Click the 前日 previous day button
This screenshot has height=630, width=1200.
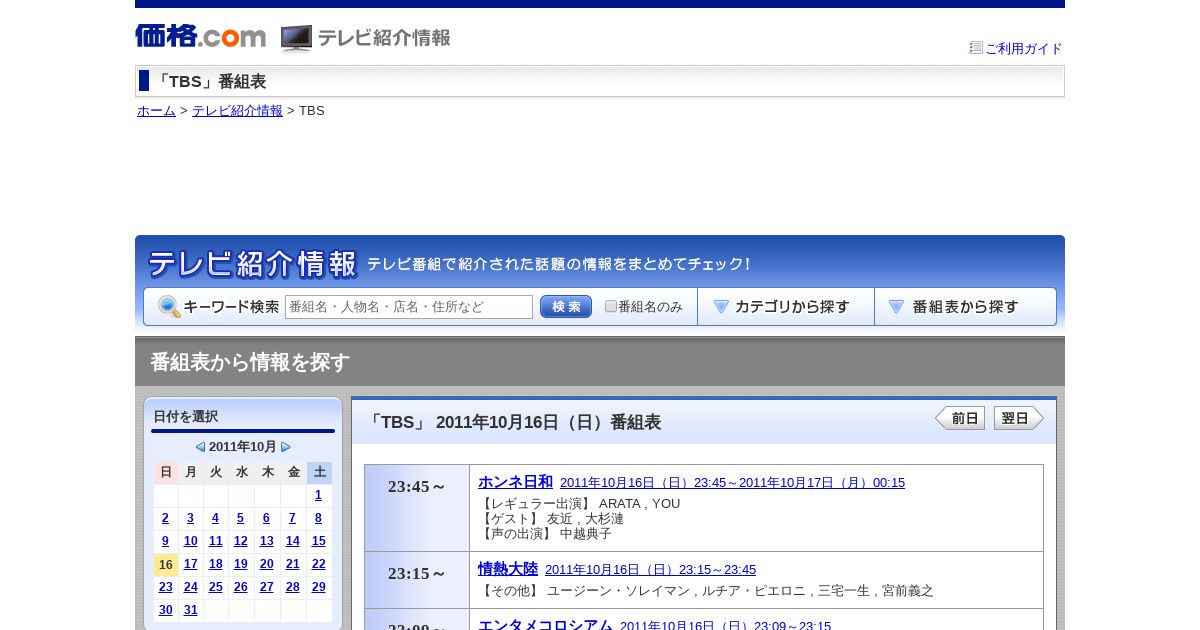click(960, 418)
